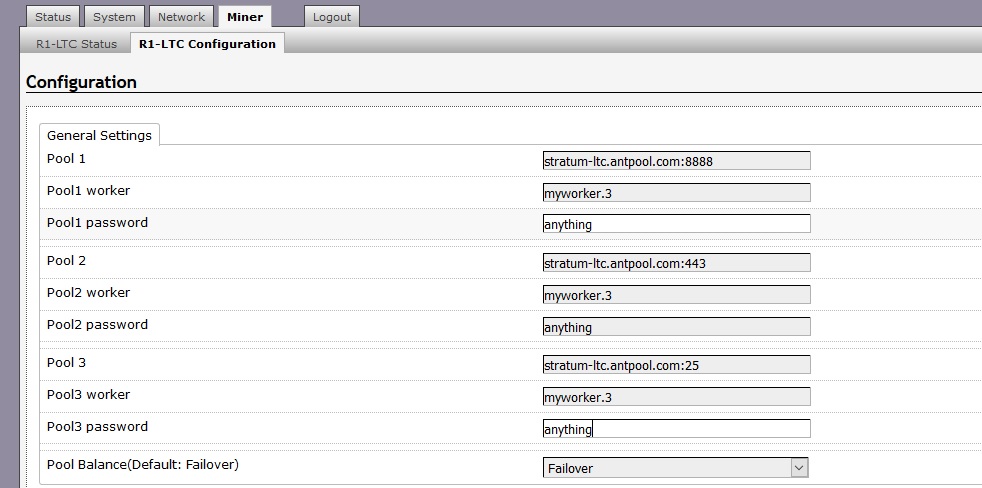
Task: Select the Miner tab
Action: tap(245, 17)
